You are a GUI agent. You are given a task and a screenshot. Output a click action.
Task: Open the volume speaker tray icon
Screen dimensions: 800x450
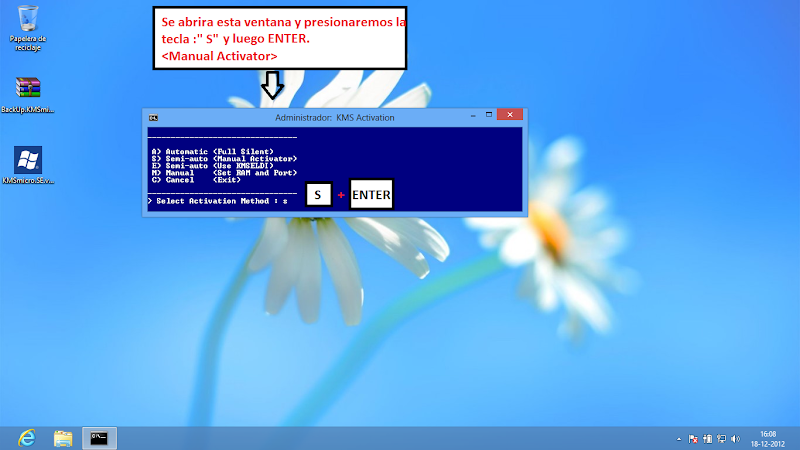[735, 439]
